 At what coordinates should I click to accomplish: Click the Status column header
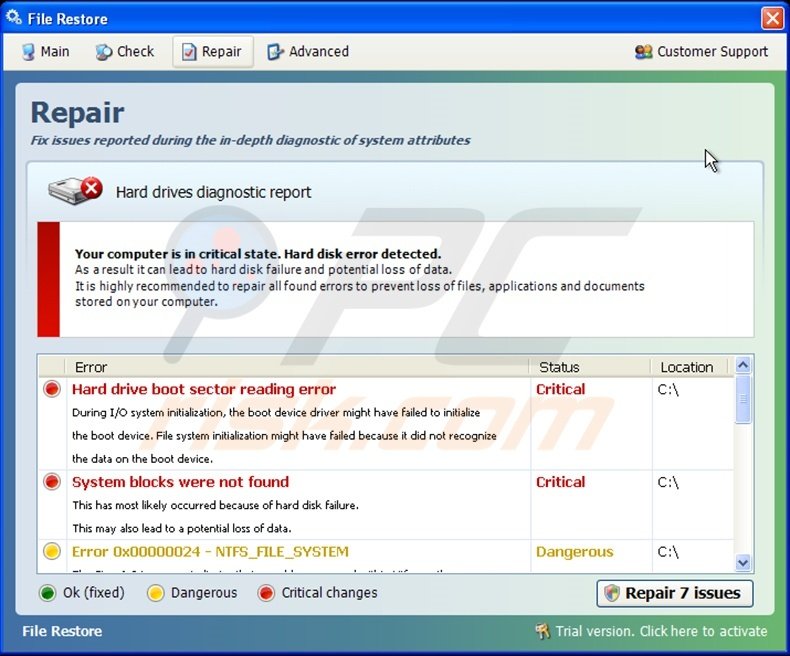[x=590, y=367]
